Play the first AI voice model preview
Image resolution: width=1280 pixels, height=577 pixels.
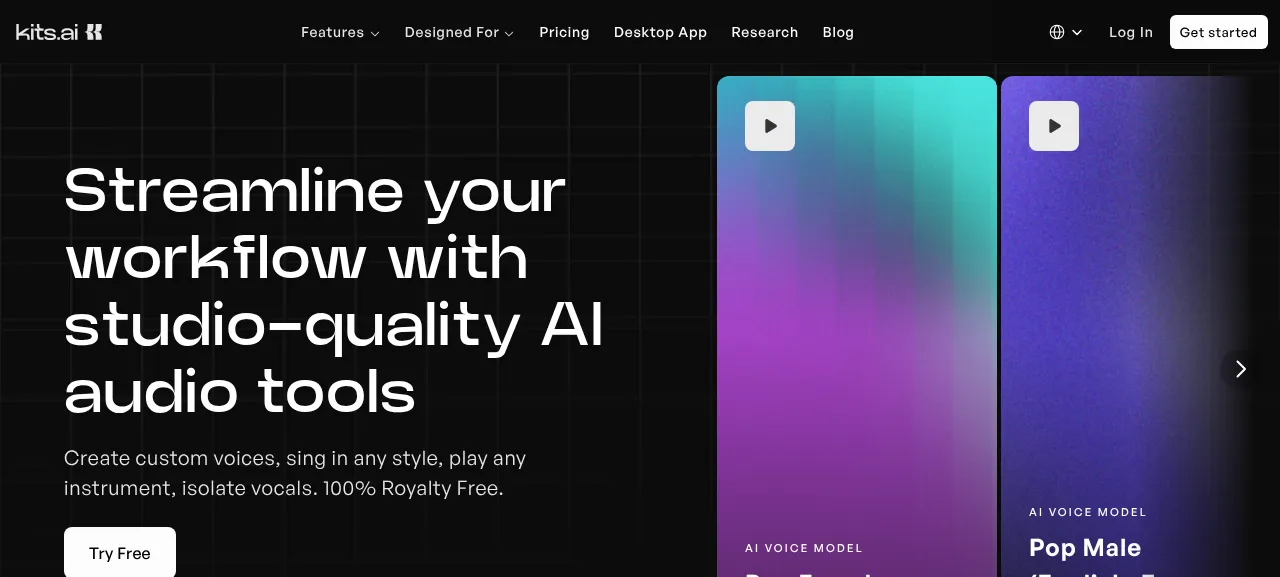[770, 126]
